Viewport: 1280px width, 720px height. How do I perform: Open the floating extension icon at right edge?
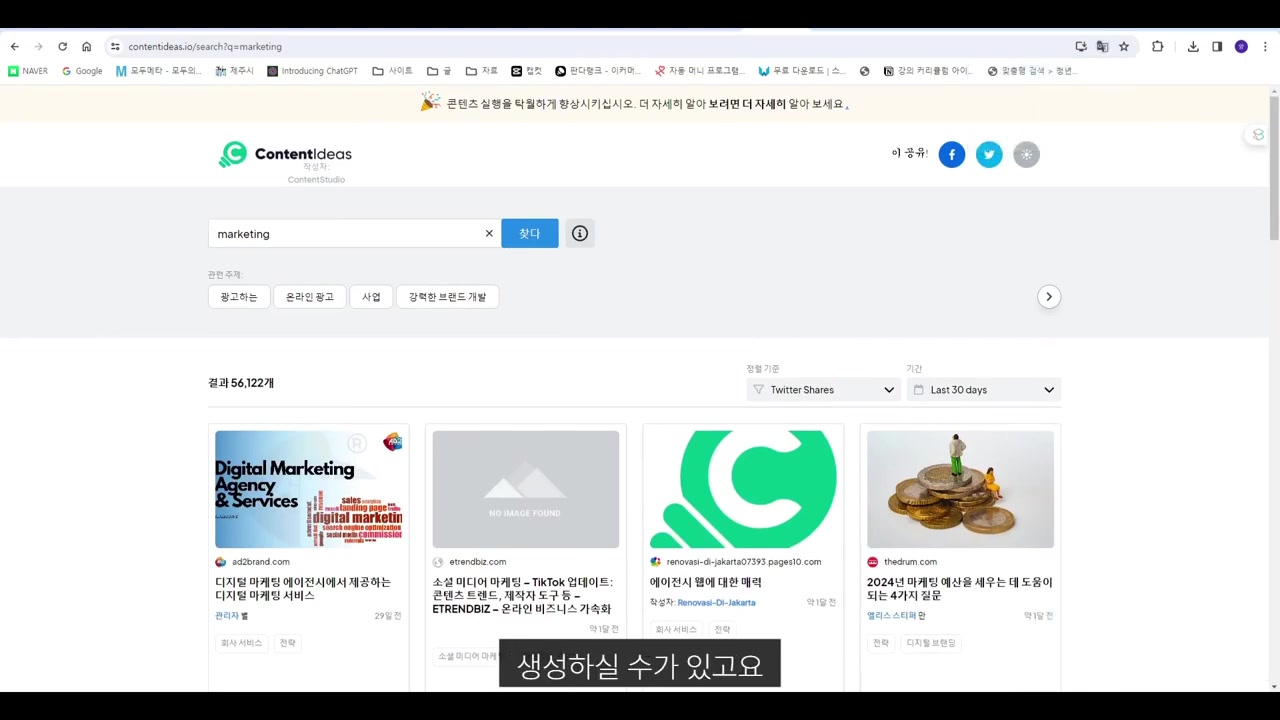click(x=1258, y=135)
